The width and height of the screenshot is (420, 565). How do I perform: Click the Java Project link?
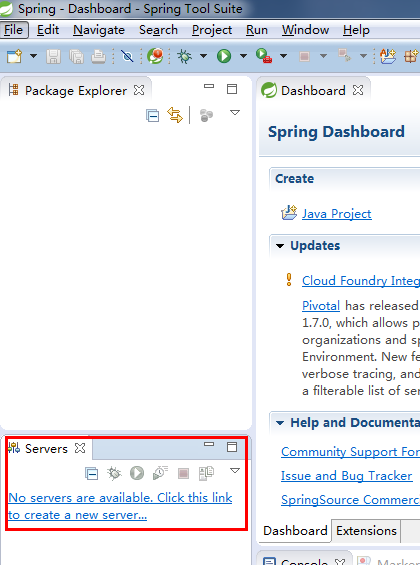pos(337,214)
